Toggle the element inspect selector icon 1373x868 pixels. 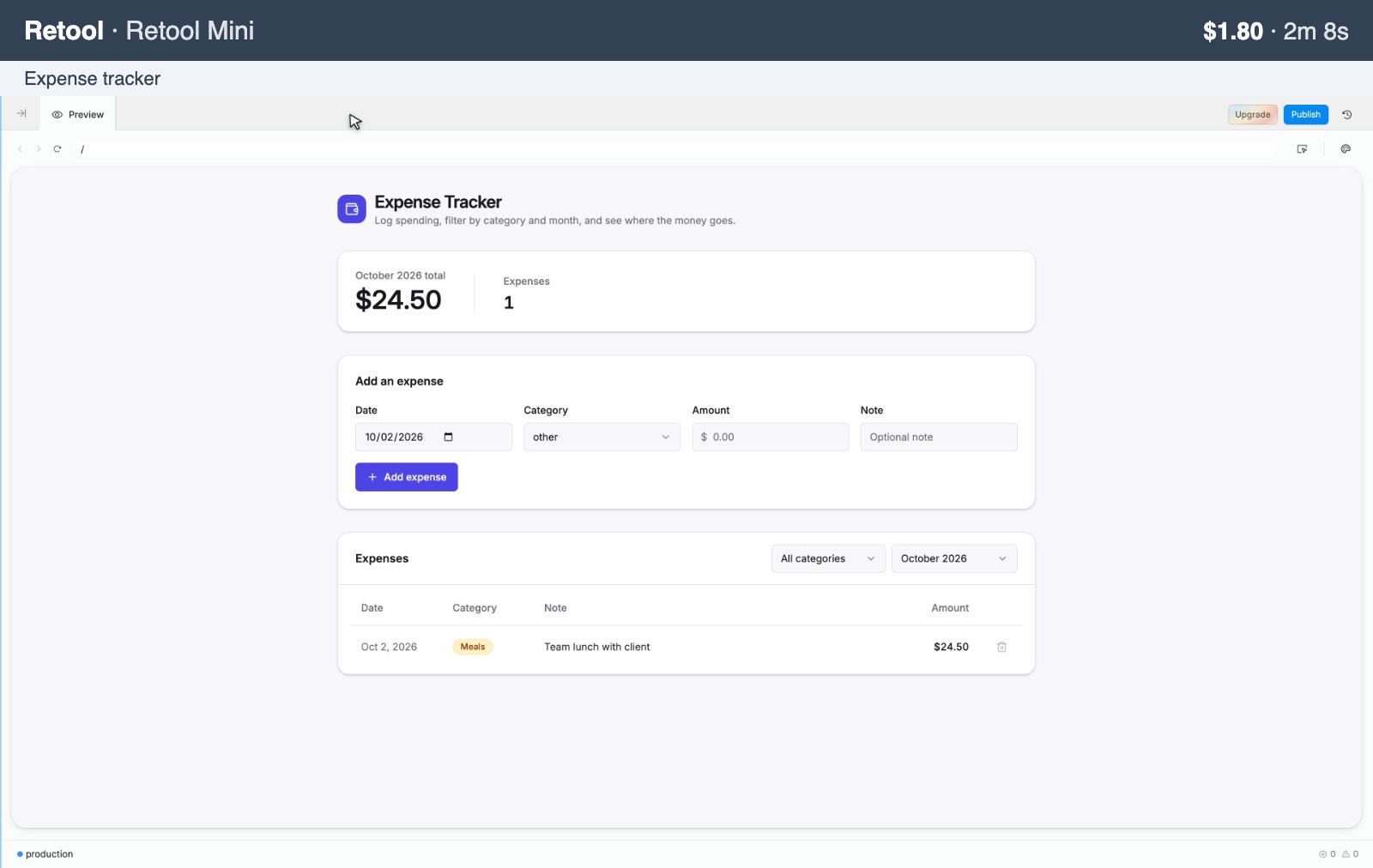1302,149
